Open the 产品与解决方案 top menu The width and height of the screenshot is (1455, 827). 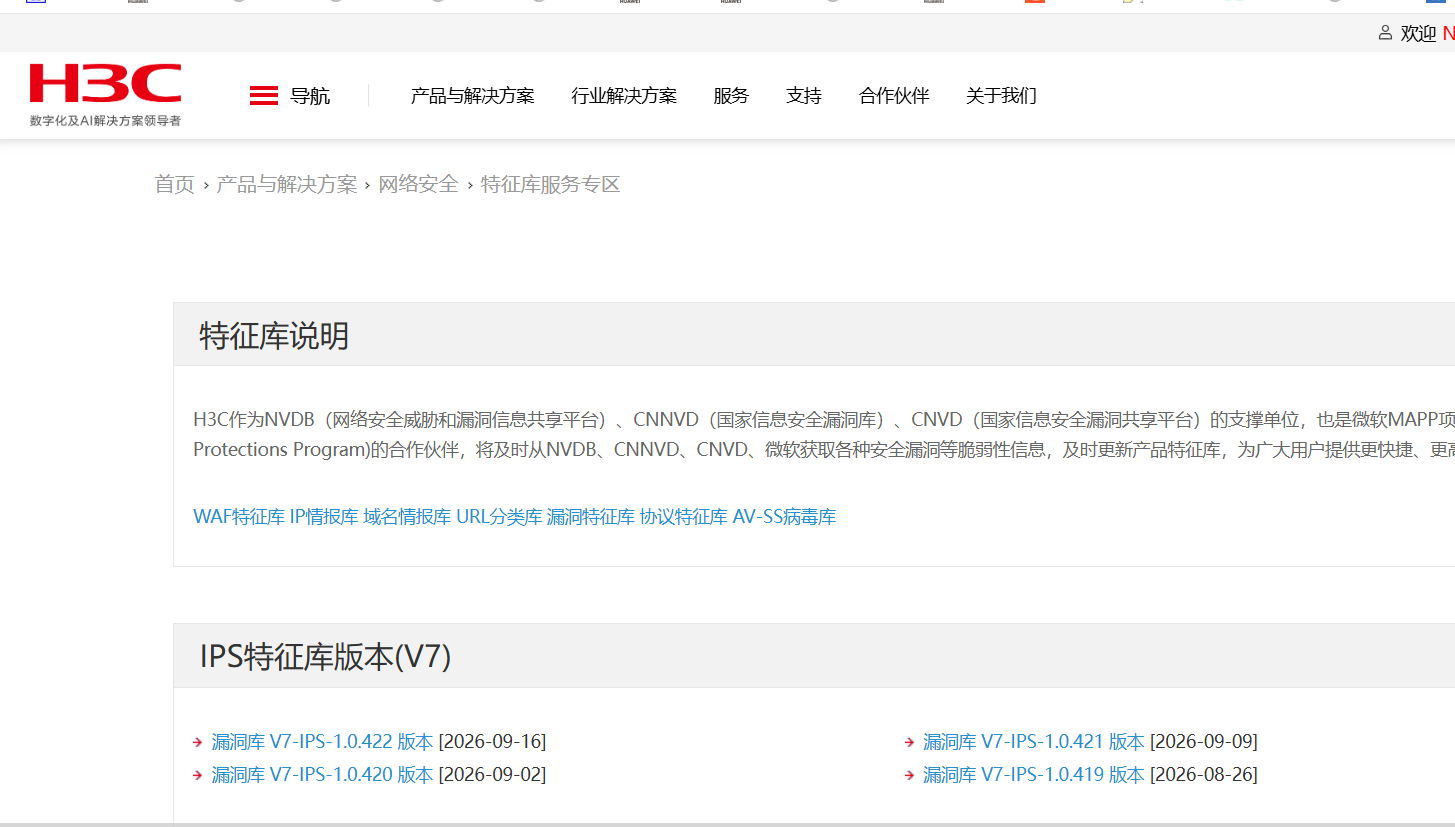472,96
